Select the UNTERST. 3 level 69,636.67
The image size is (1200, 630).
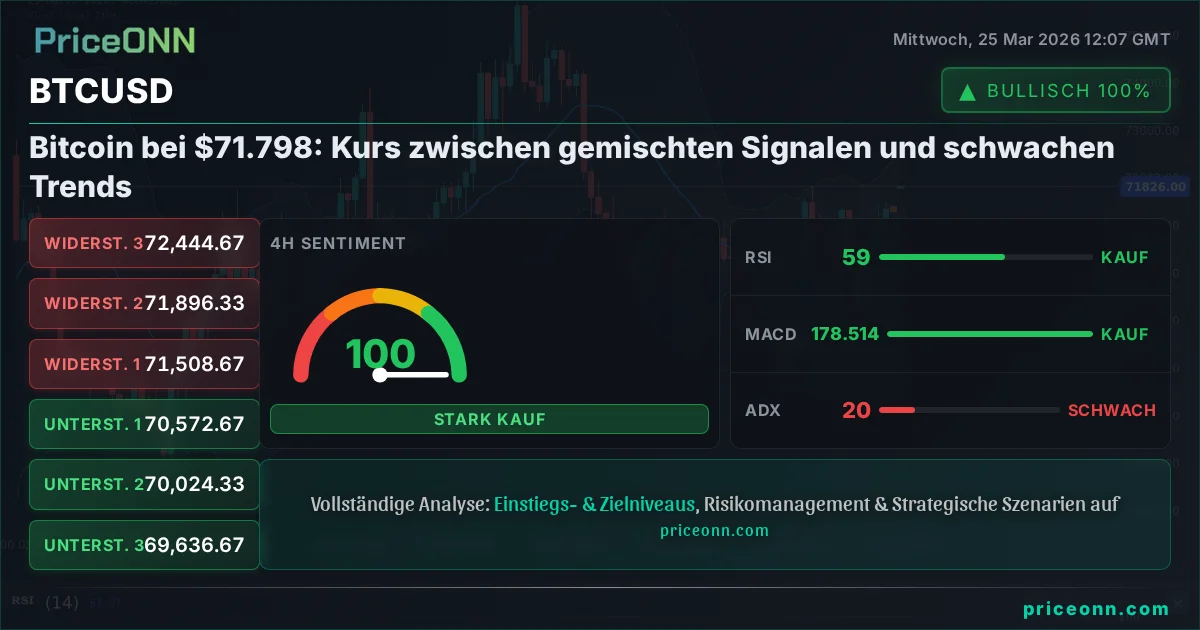point(144,545)
